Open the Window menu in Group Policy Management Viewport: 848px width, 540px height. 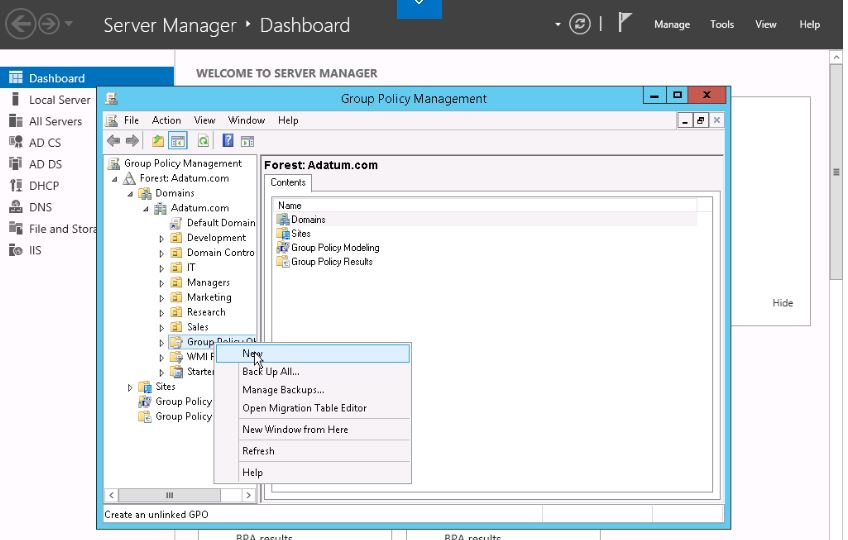(x=246, y=120)
